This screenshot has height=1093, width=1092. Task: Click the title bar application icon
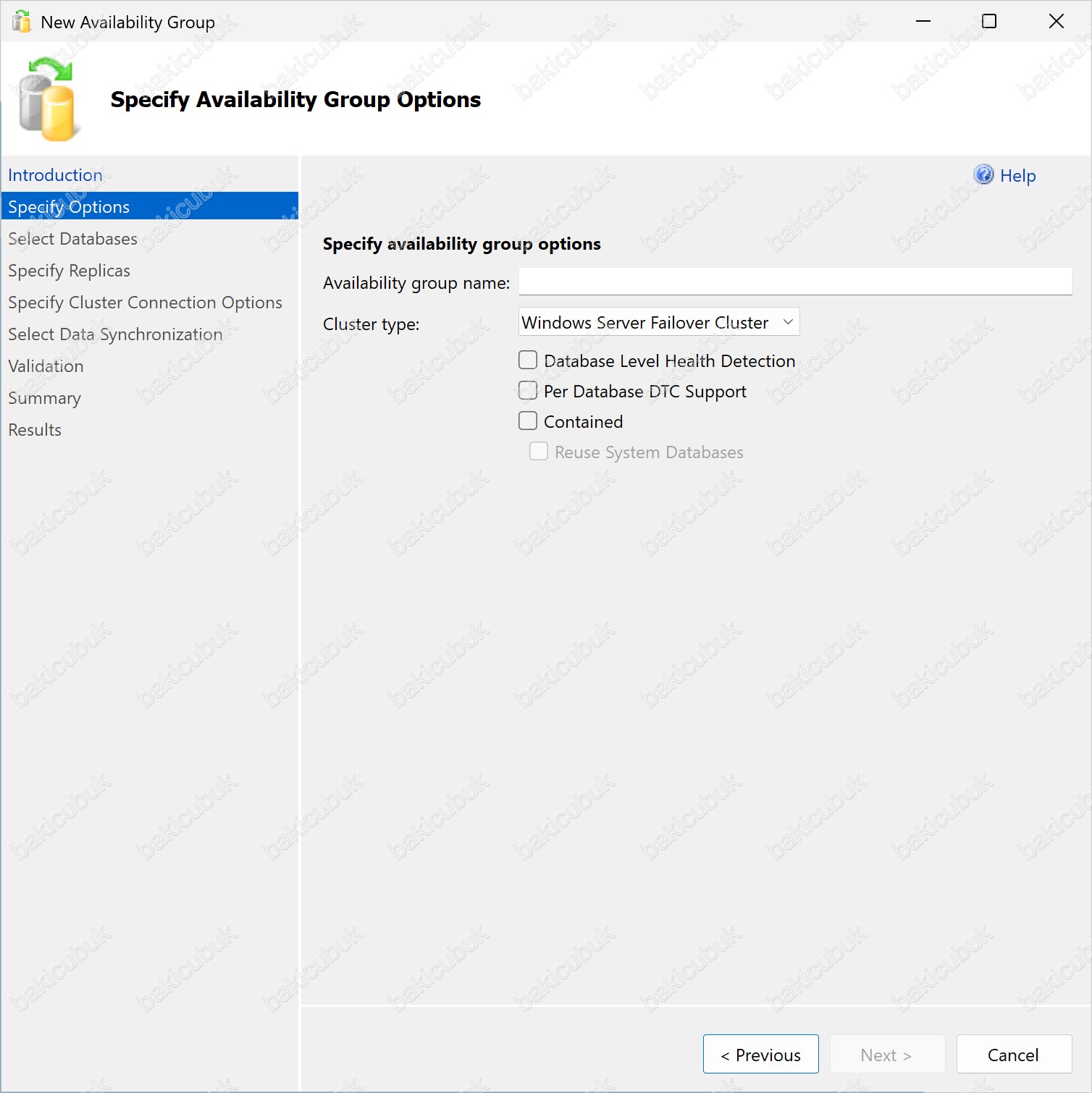22,22
